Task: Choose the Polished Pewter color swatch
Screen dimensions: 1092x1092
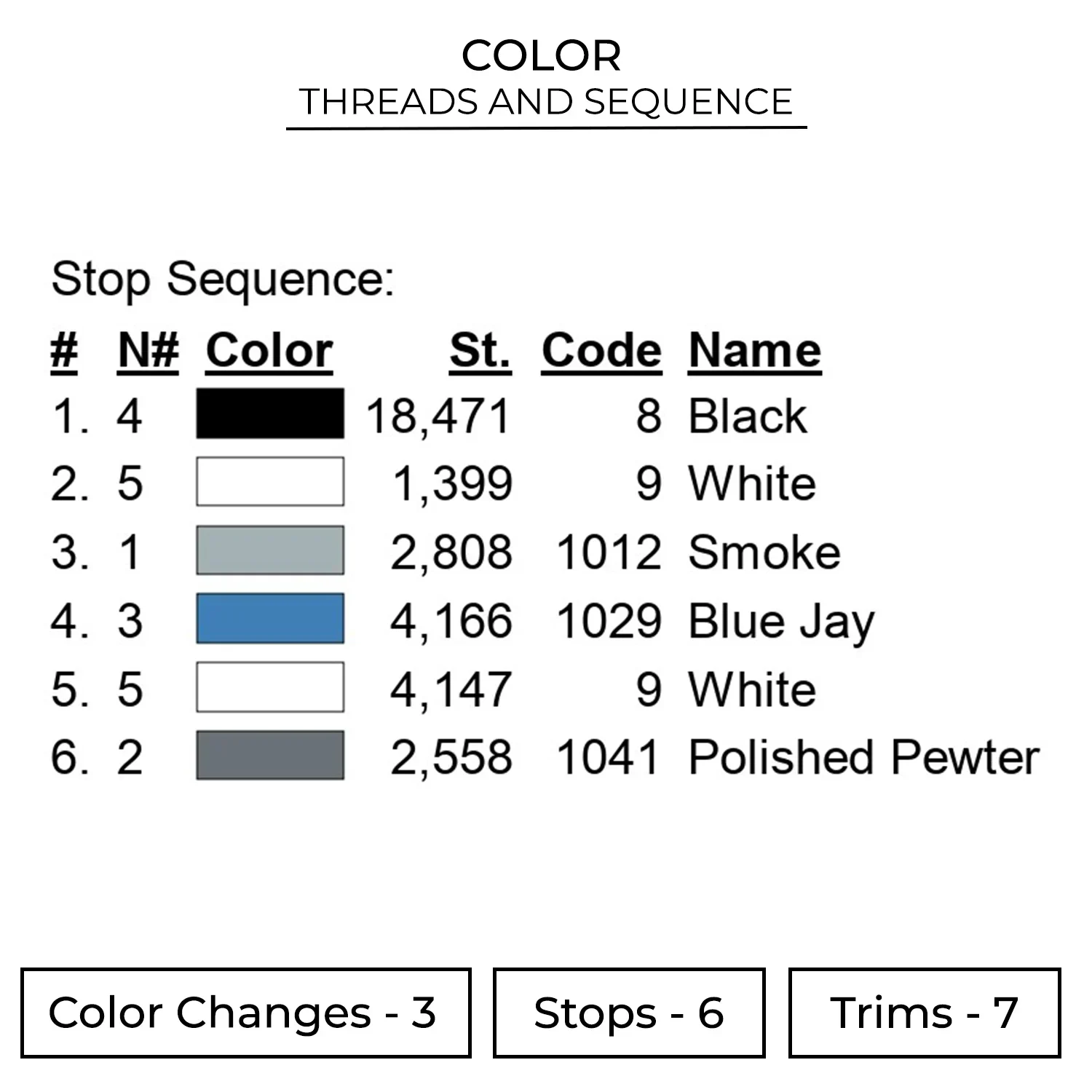Action: 270,756
